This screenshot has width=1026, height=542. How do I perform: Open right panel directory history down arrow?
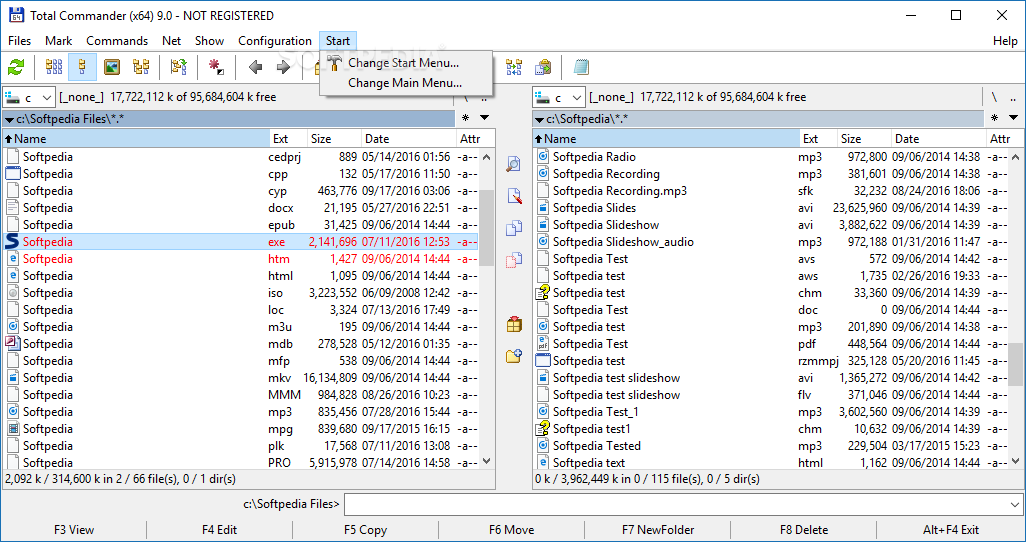click(x=1014, y=118)
